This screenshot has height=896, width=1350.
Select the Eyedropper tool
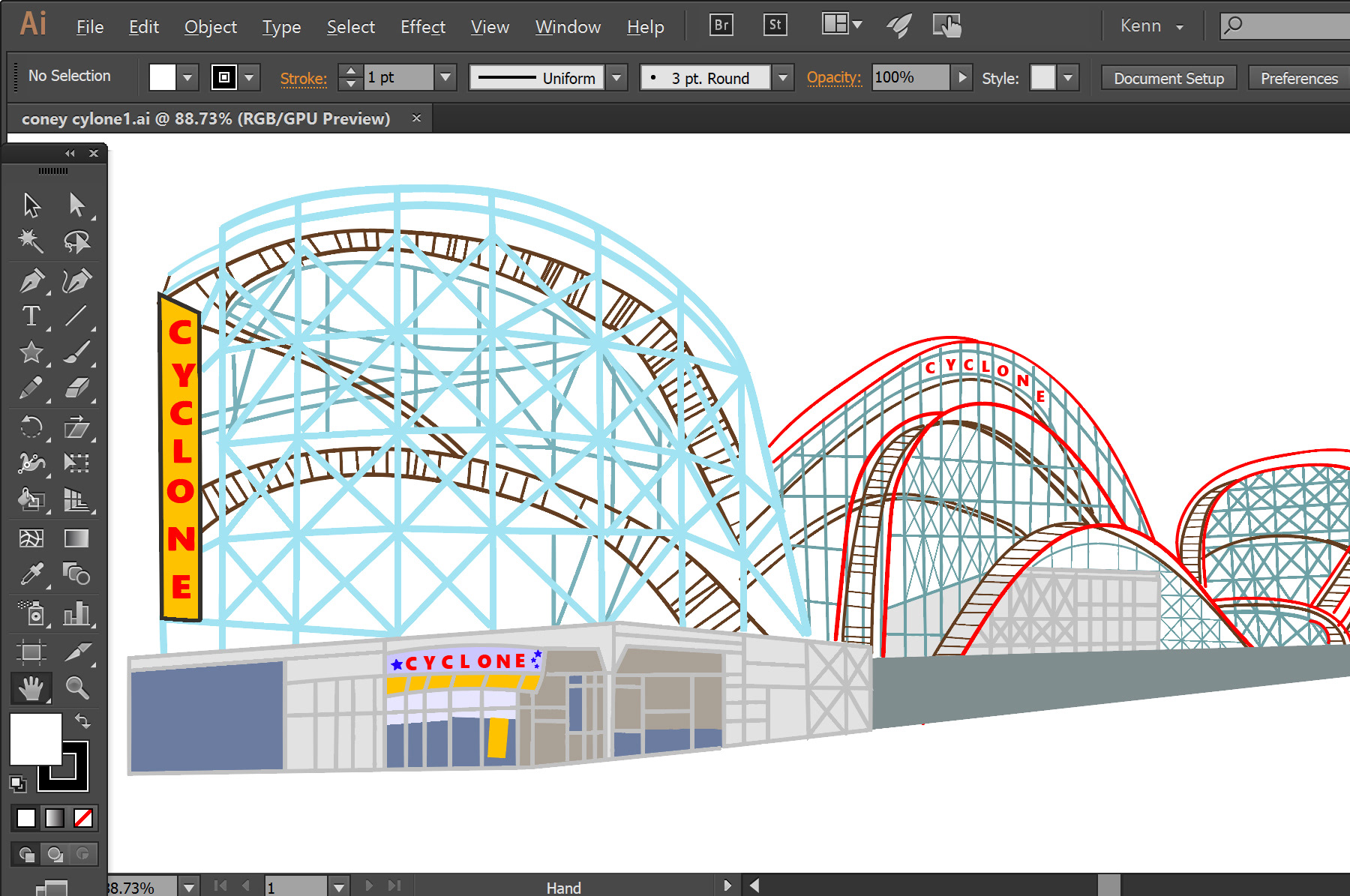click(x=31, y=574)
